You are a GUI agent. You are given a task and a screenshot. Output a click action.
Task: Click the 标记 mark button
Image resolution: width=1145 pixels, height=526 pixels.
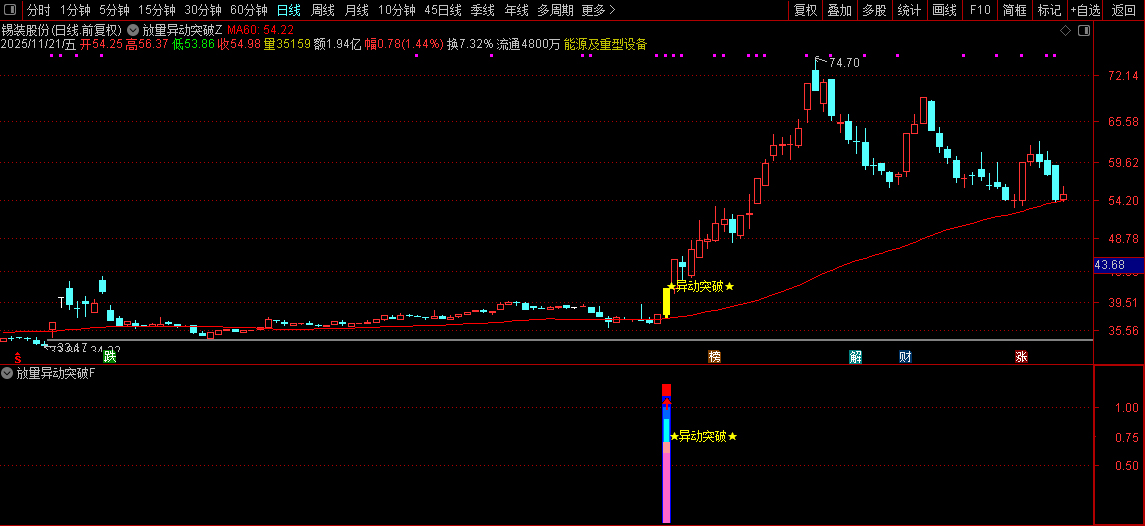[1049, 10]
